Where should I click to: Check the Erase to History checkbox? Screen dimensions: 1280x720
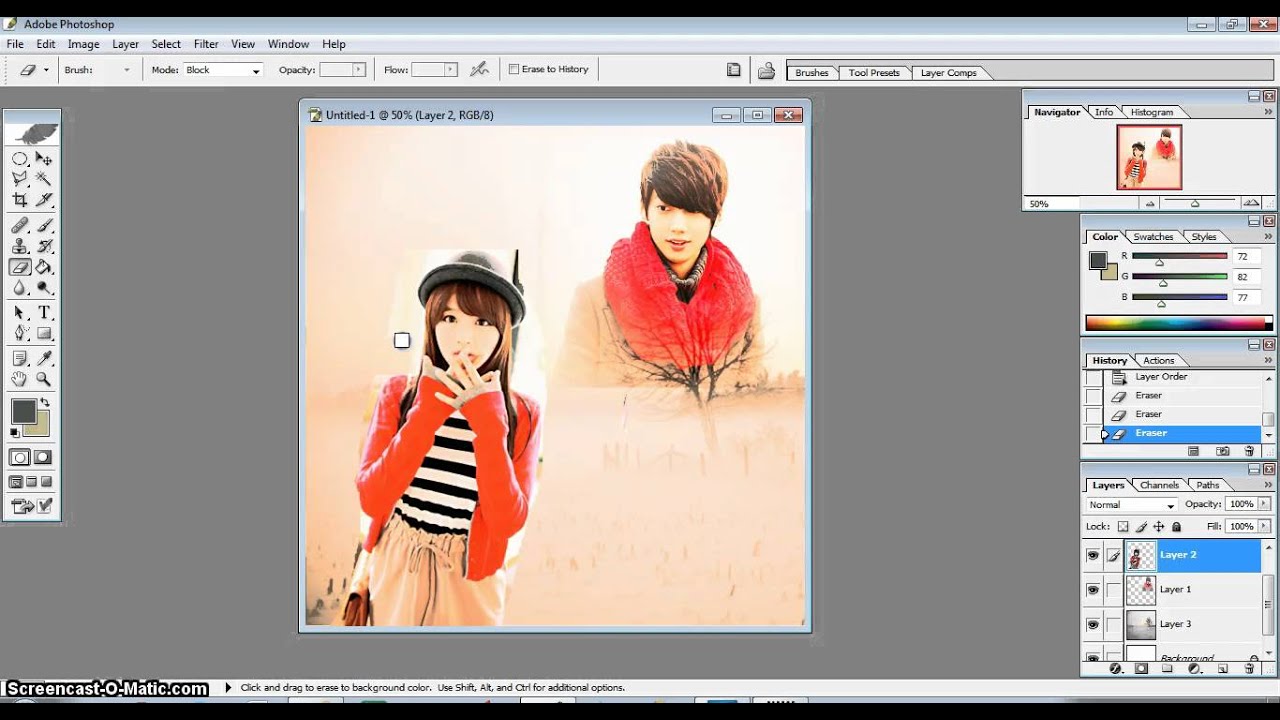(x=514, y=69)
